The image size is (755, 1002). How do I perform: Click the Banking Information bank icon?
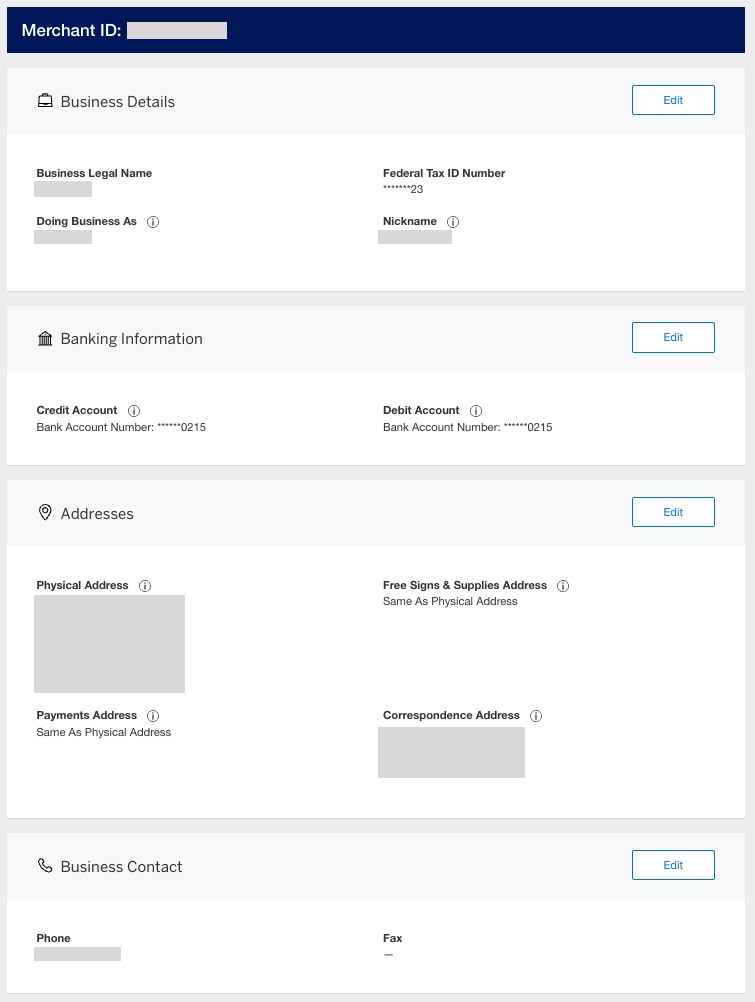(45, 338)
